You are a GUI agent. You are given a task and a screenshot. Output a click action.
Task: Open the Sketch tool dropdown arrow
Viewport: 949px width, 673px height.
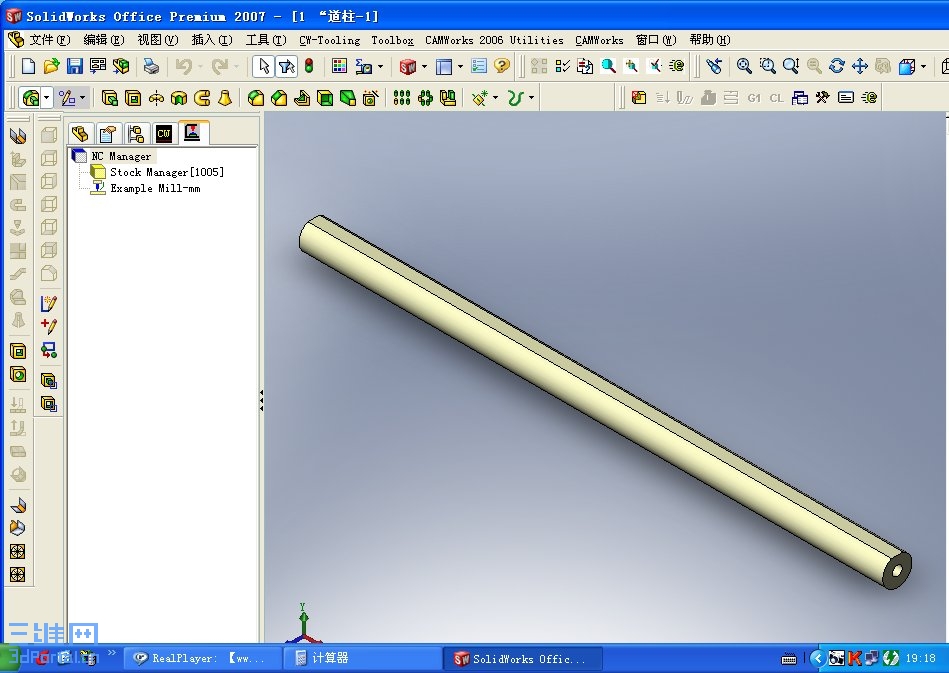point(82,97)
